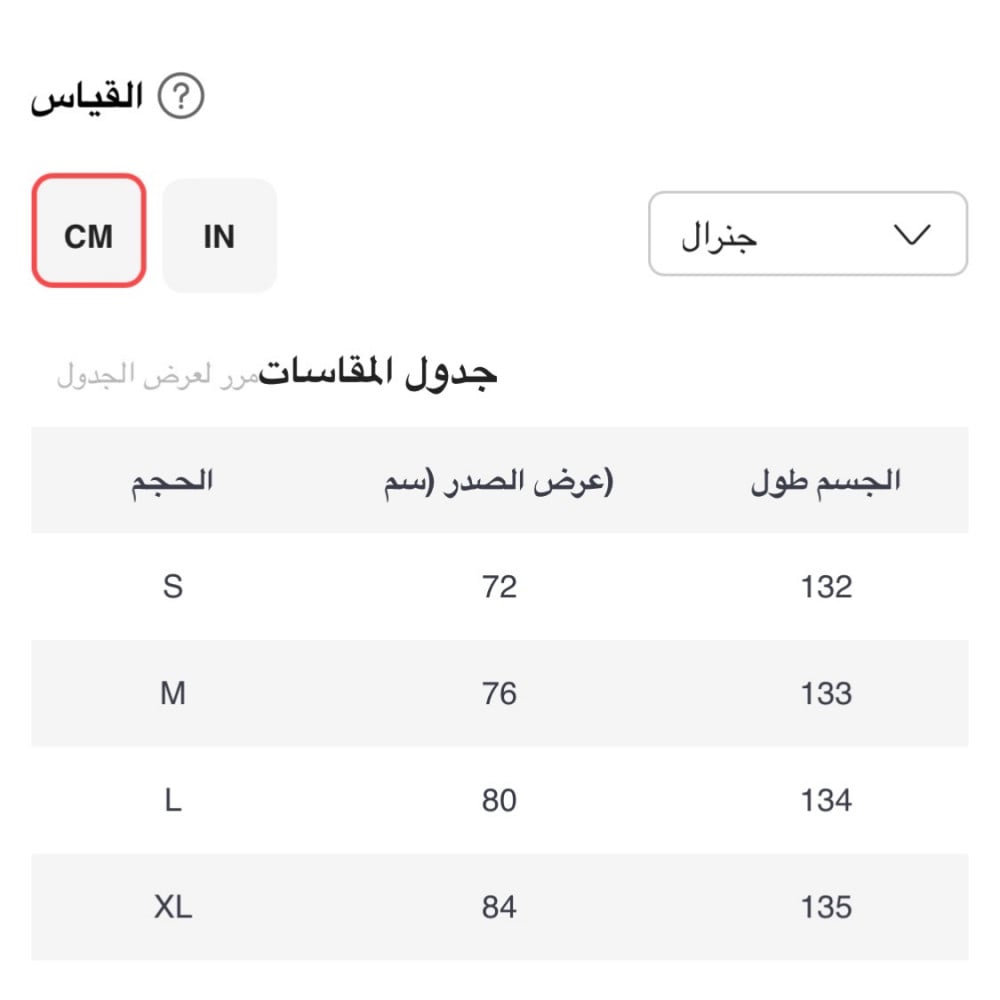Click the جدول المقاسات table title
Image resolution: width=1000 pixels, height=1000 pixels.
click(x=380, y=372)
